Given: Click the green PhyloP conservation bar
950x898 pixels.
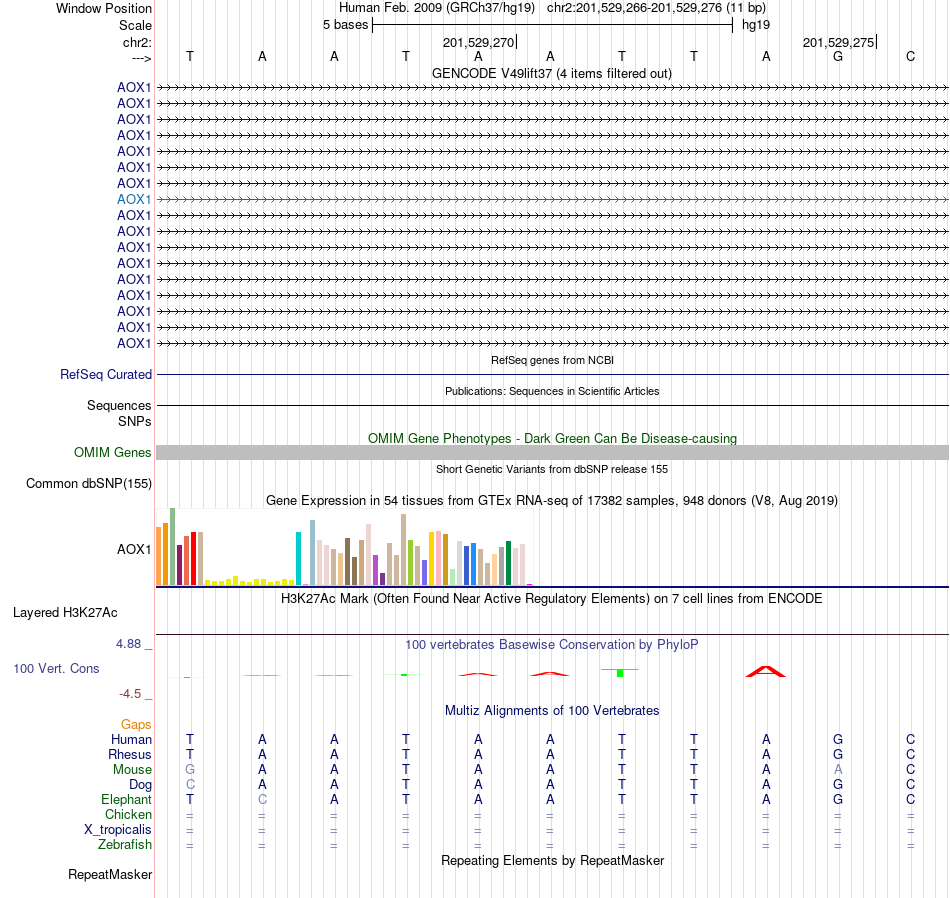Looking at the screenshot, I should pos(620,673).
